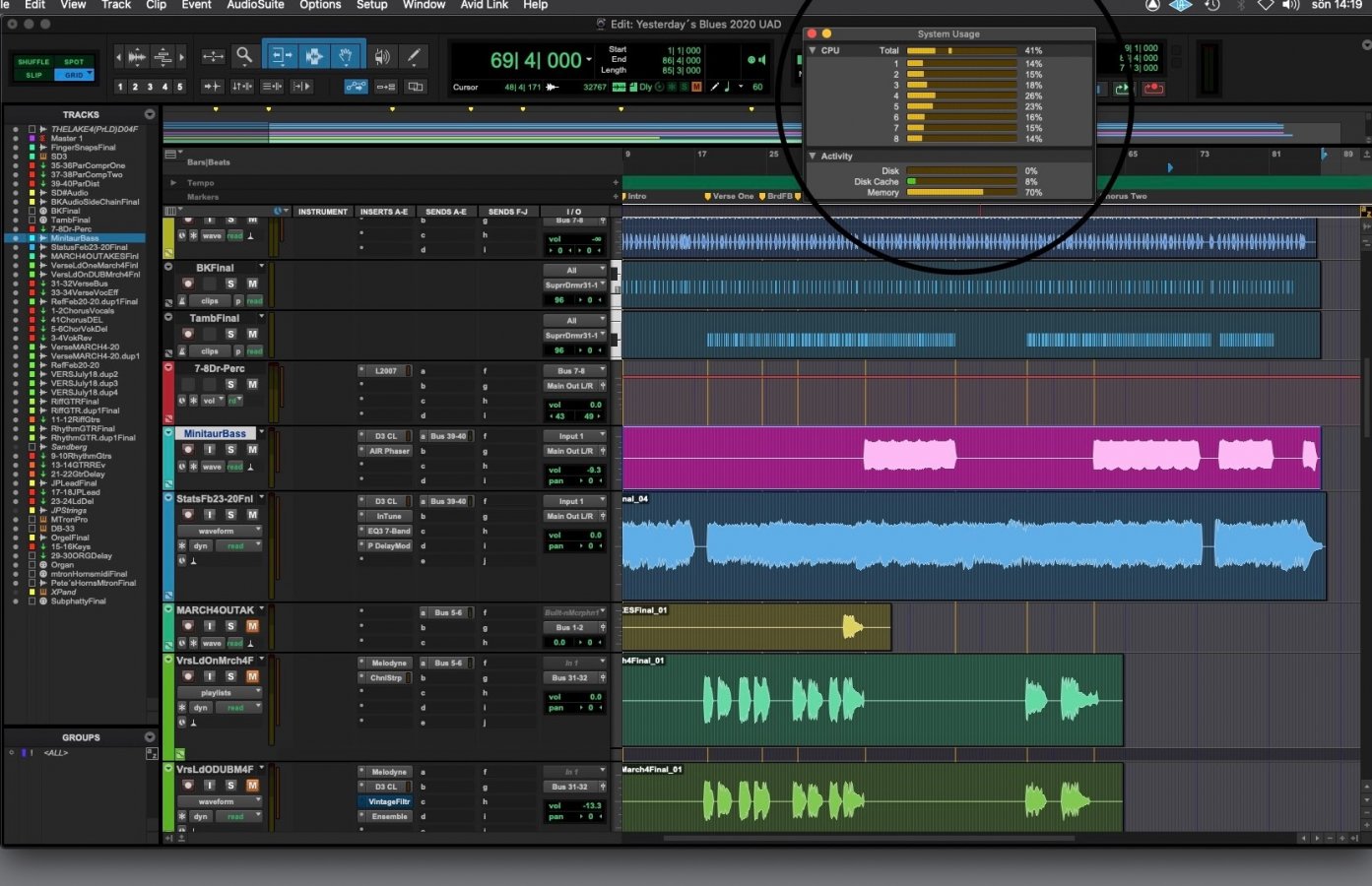This screenshot has height=886, width=1372.
Task: Solo the BKFinal track
Action: (x=230, y=284)
